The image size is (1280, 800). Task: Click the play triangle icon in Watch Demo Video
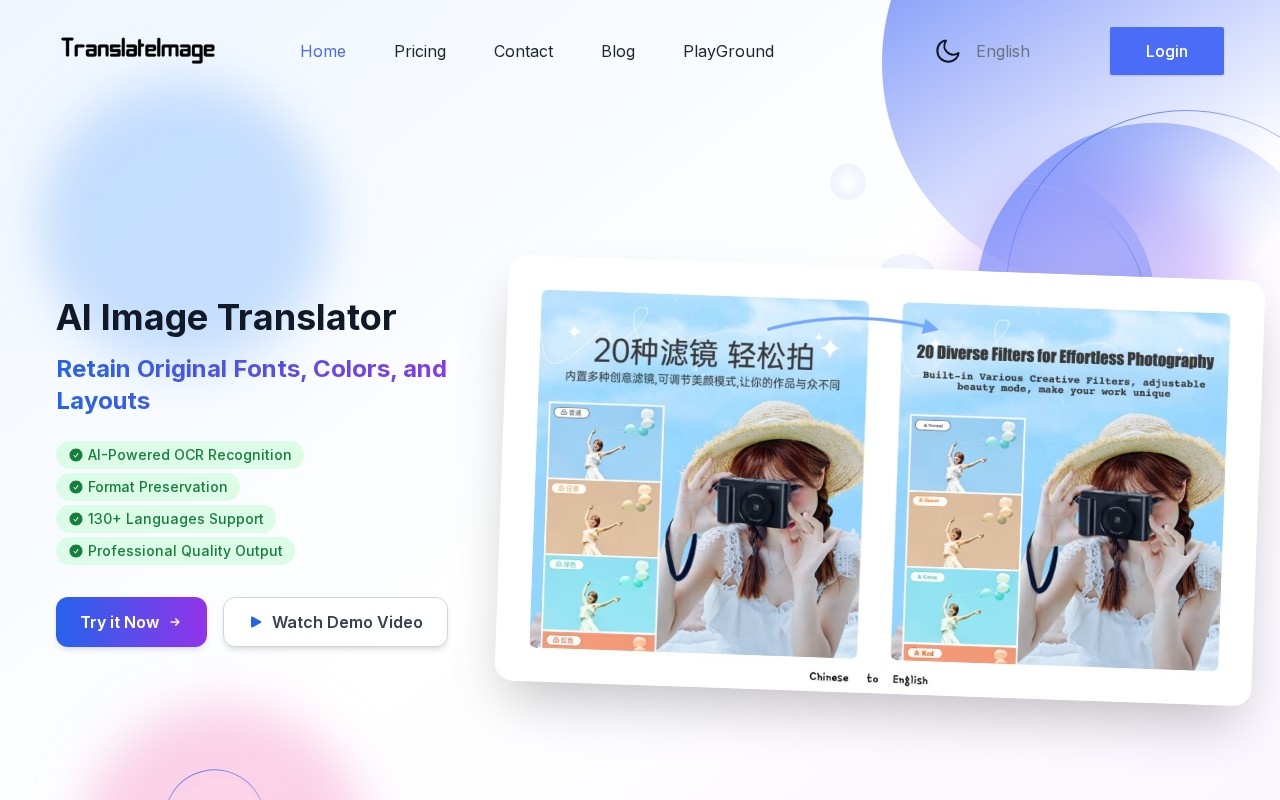click(256, 622)
